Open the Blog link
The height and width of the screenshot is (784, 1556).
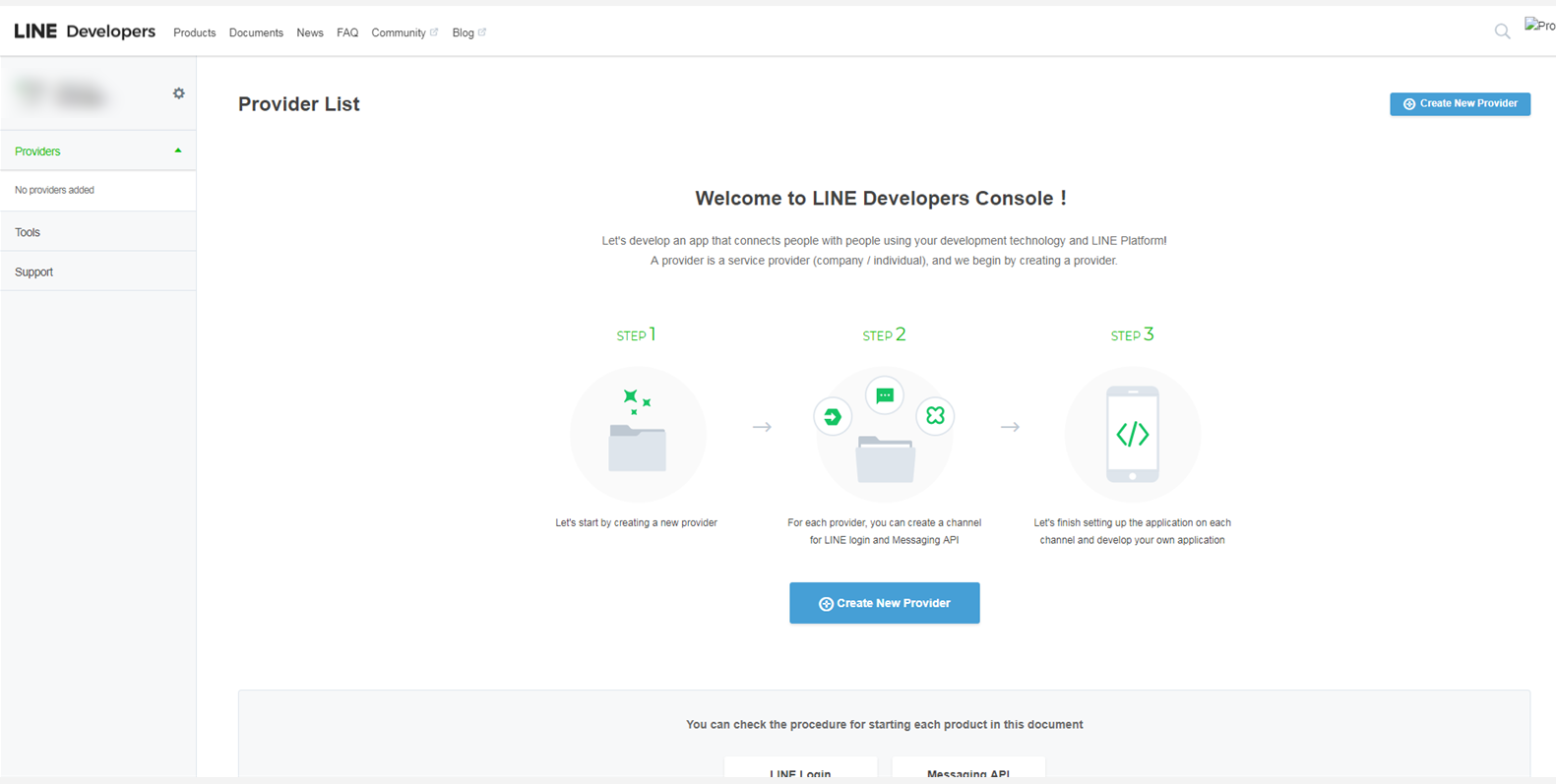(463, 32)
